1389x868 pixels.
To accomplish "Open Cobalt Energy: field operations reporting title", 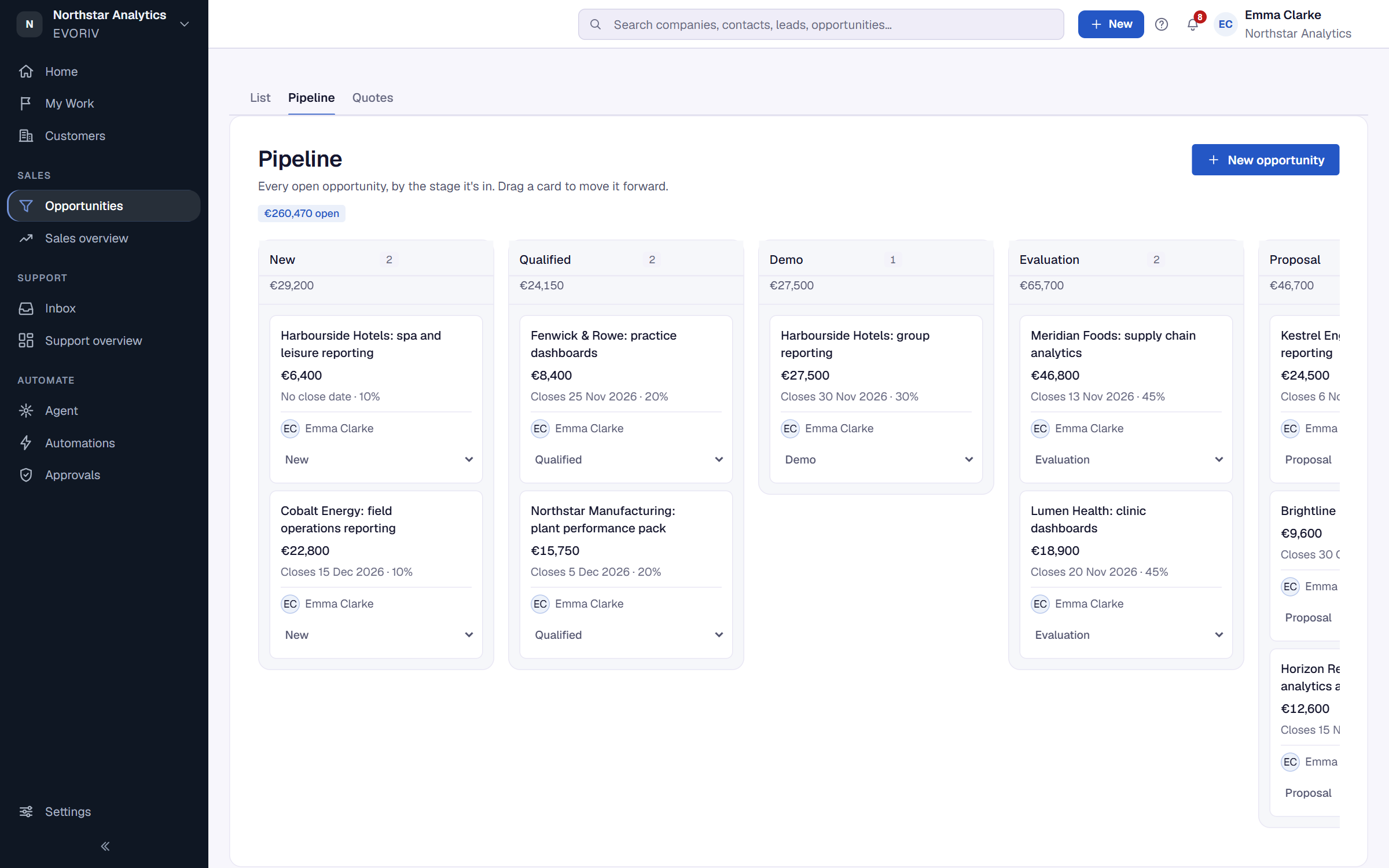I will click(x=338, y=520).
